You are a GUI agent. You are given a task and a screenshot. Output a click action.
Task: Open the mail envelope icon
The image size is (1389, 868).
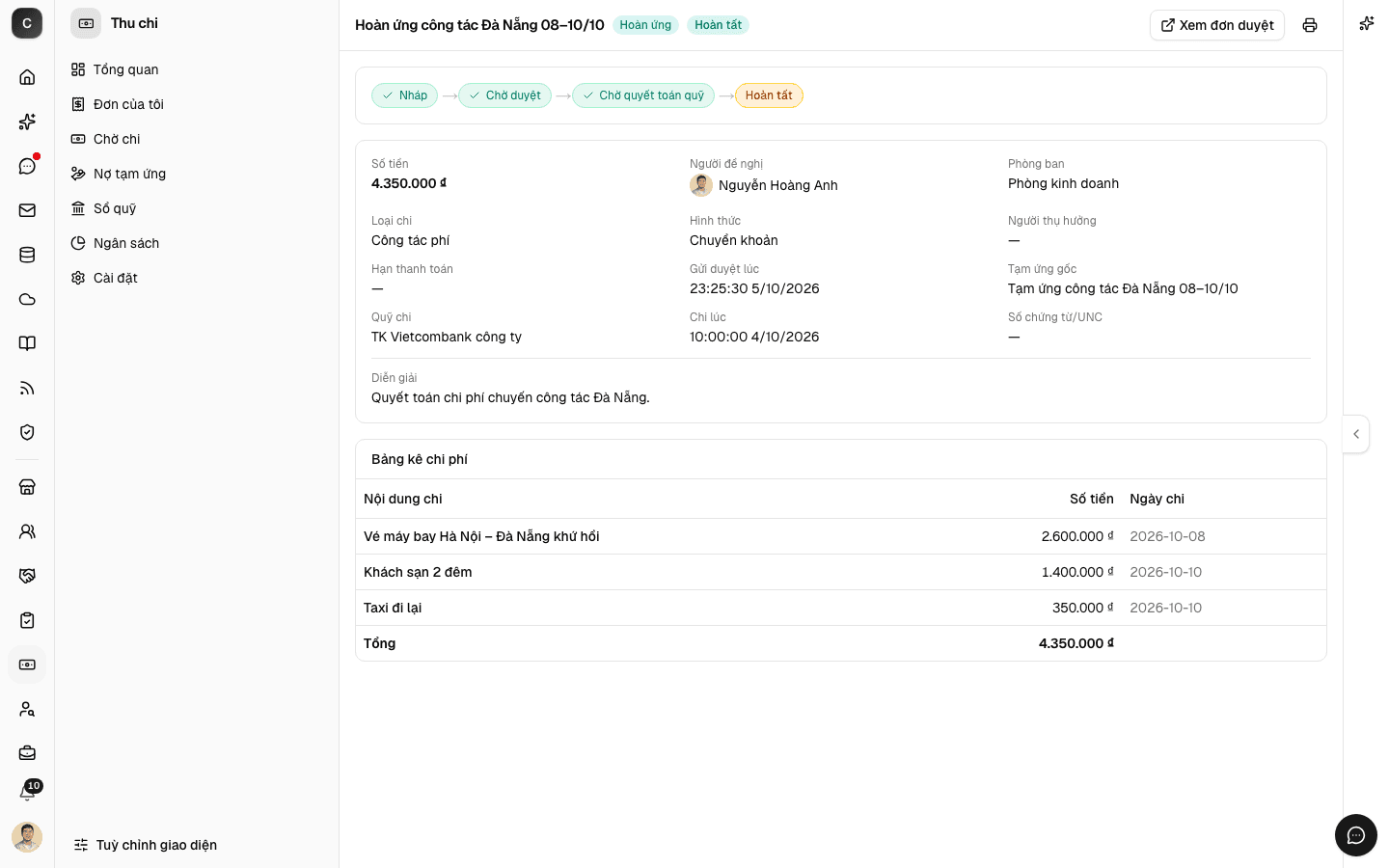27,210
